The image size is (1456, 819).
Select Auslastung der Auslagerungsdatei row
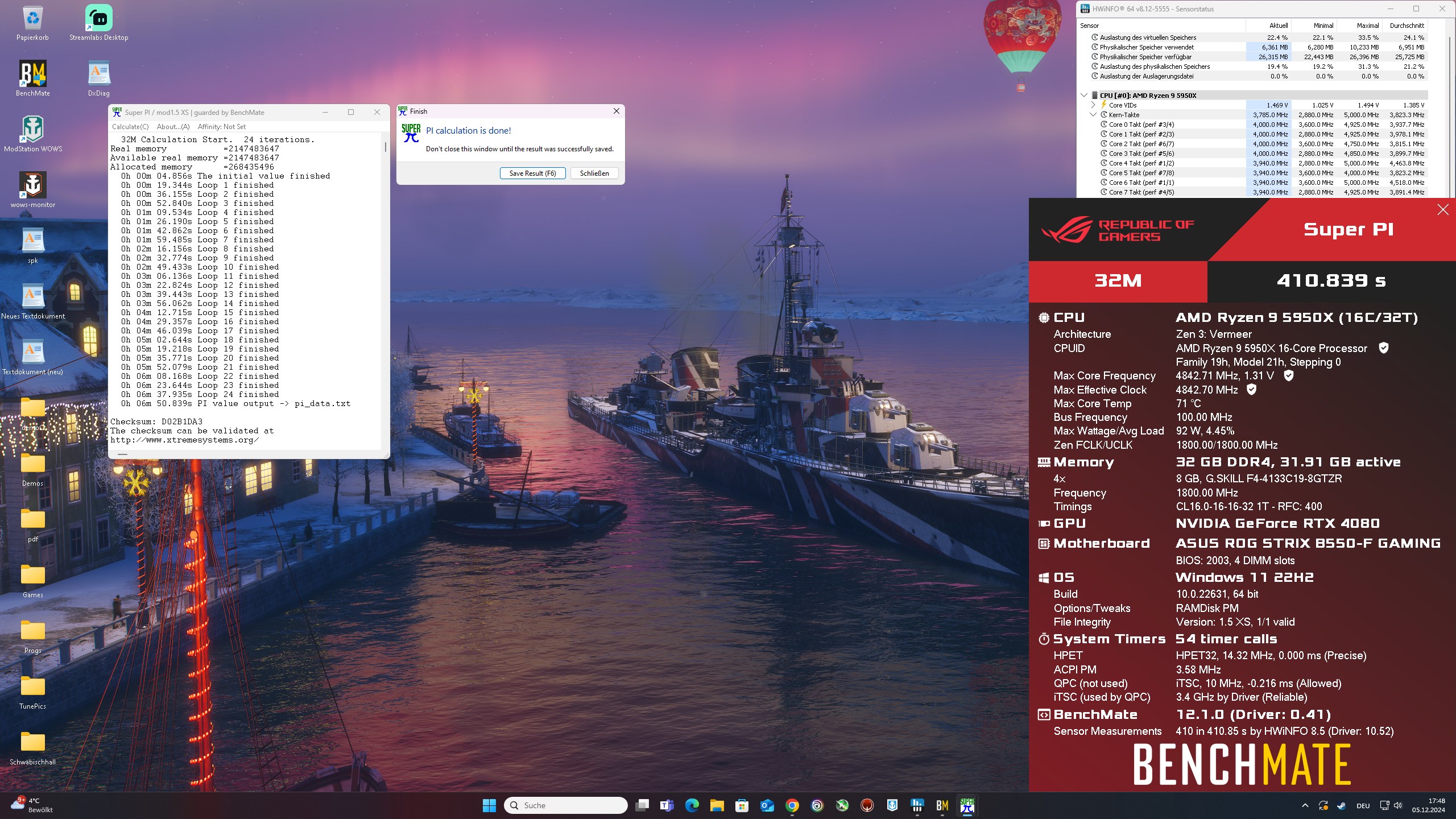(x=1252, y=76)
